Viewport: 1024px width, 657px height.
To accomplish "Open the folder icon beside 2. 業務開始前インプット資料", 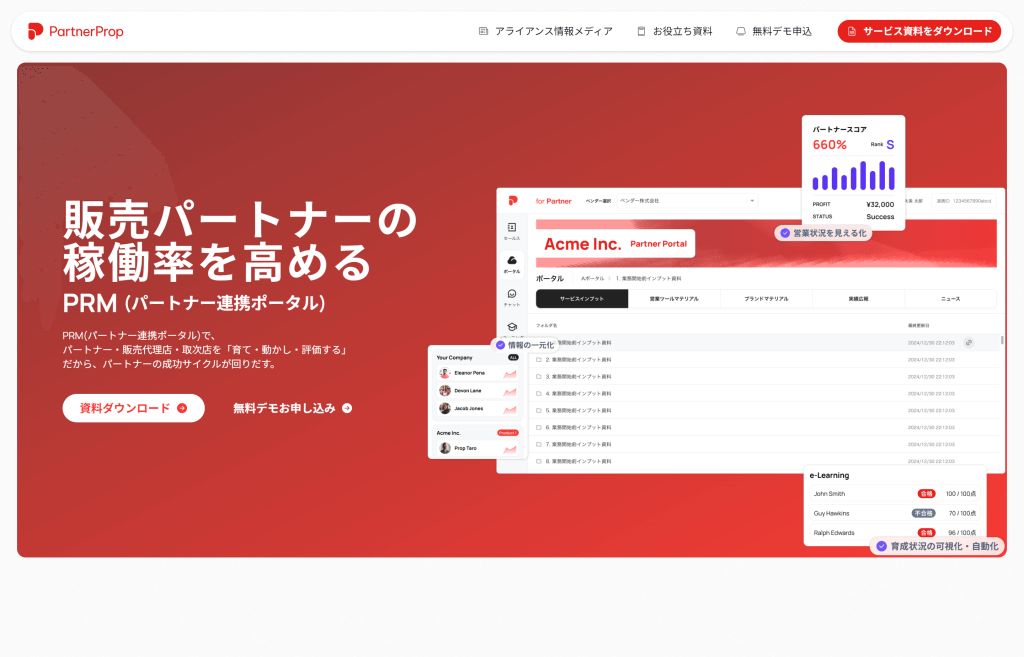I will (539, 360).
